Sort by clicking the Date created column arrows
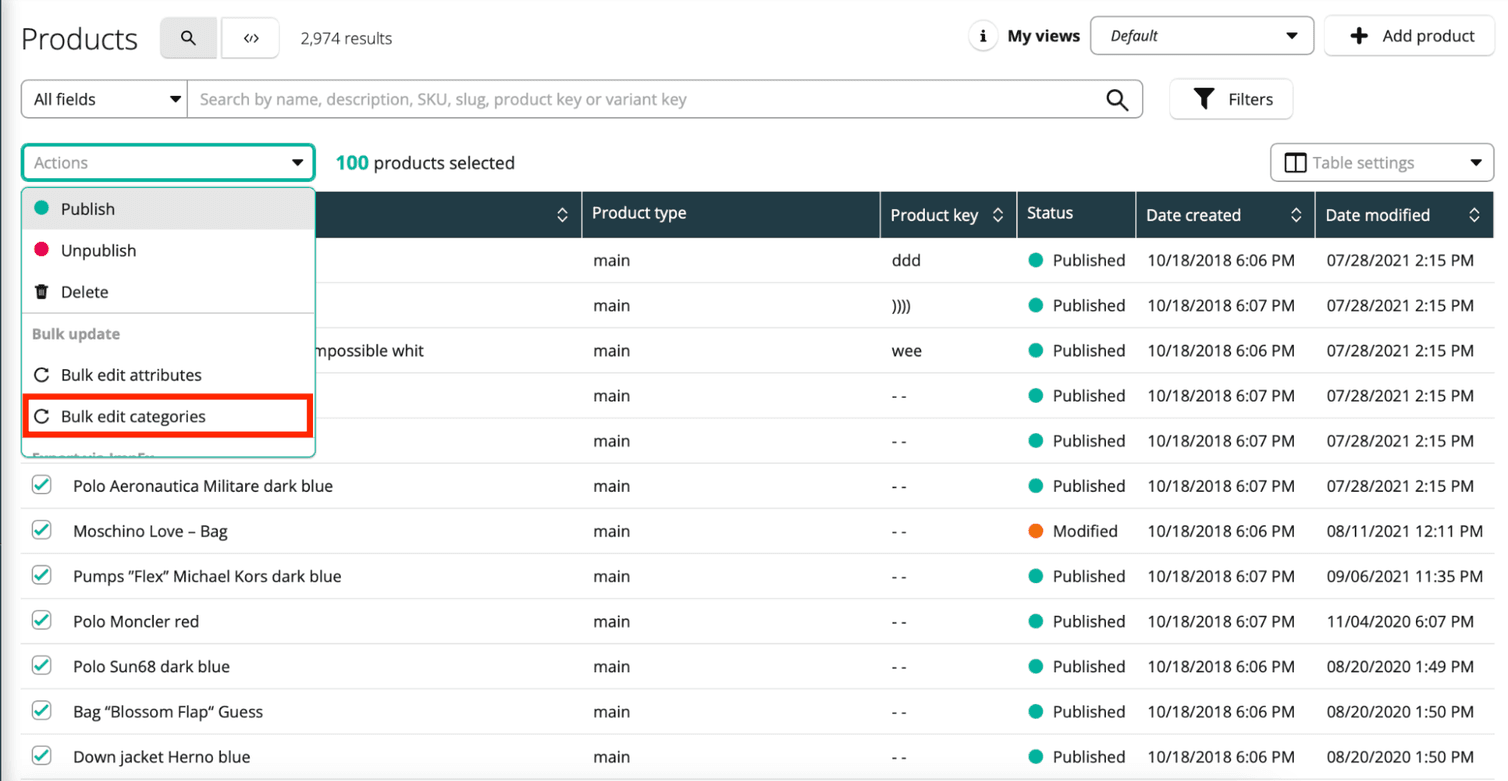The height and width of the screenshot is (781, 1508). [1298, 214]
